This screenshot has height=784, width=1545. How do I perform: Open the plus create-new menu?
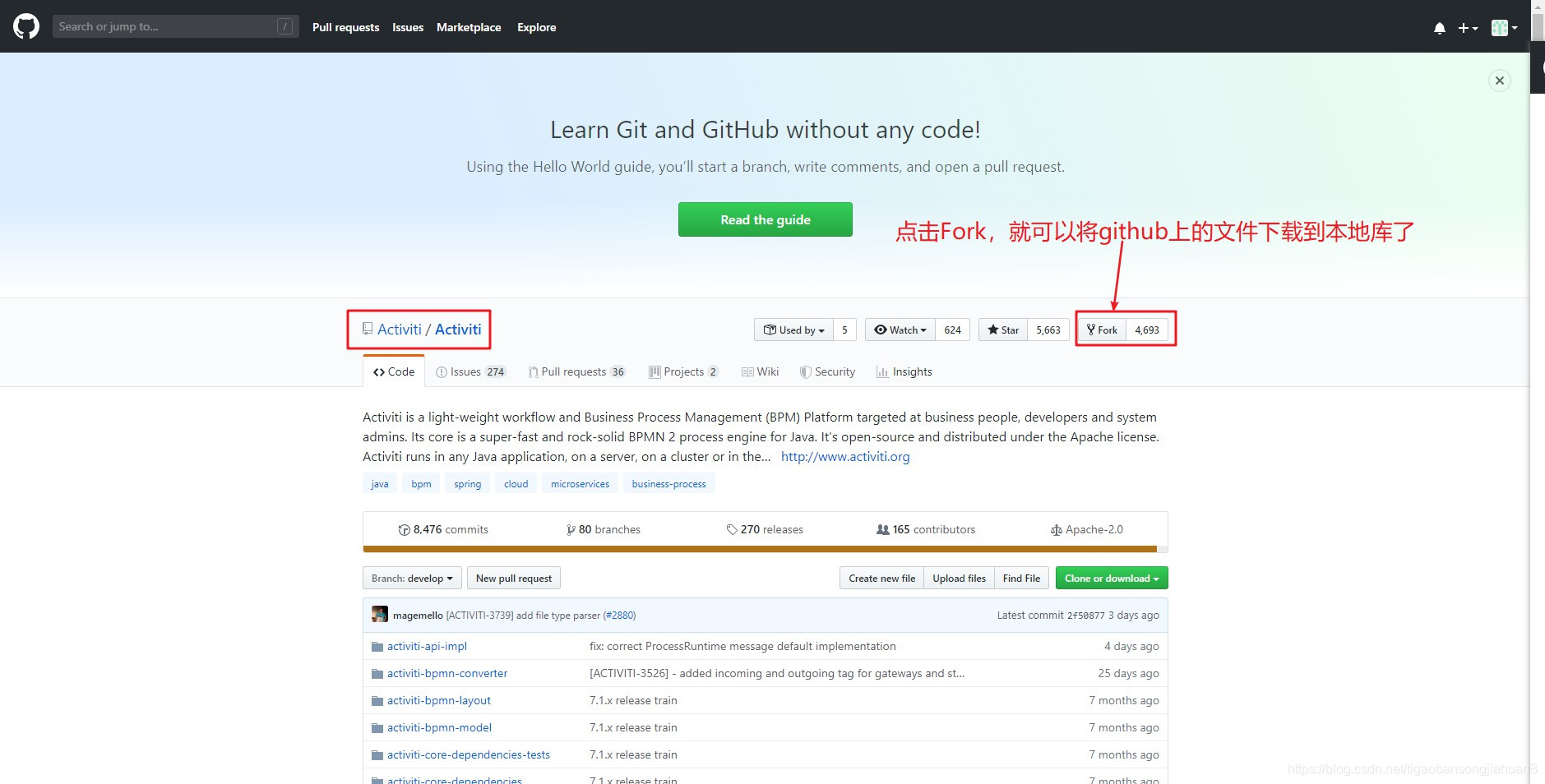tap(1468, 28)
